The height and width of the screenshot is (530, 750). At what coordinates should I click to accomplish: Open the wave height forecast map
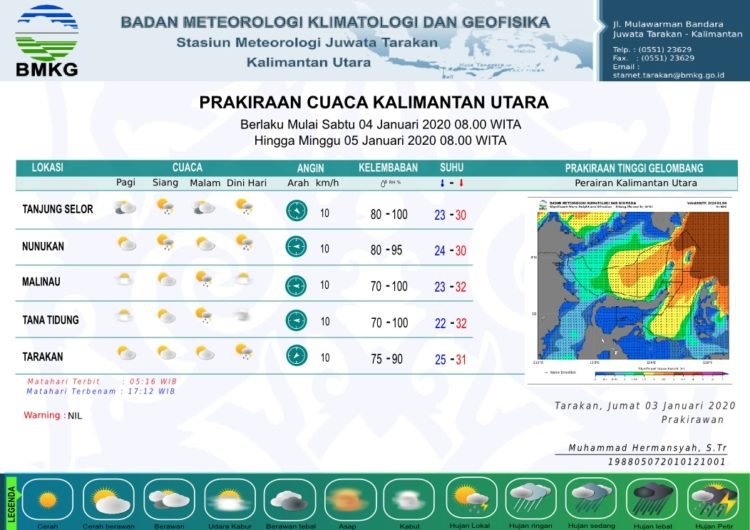pyautogui.click(x=633, y=286)
